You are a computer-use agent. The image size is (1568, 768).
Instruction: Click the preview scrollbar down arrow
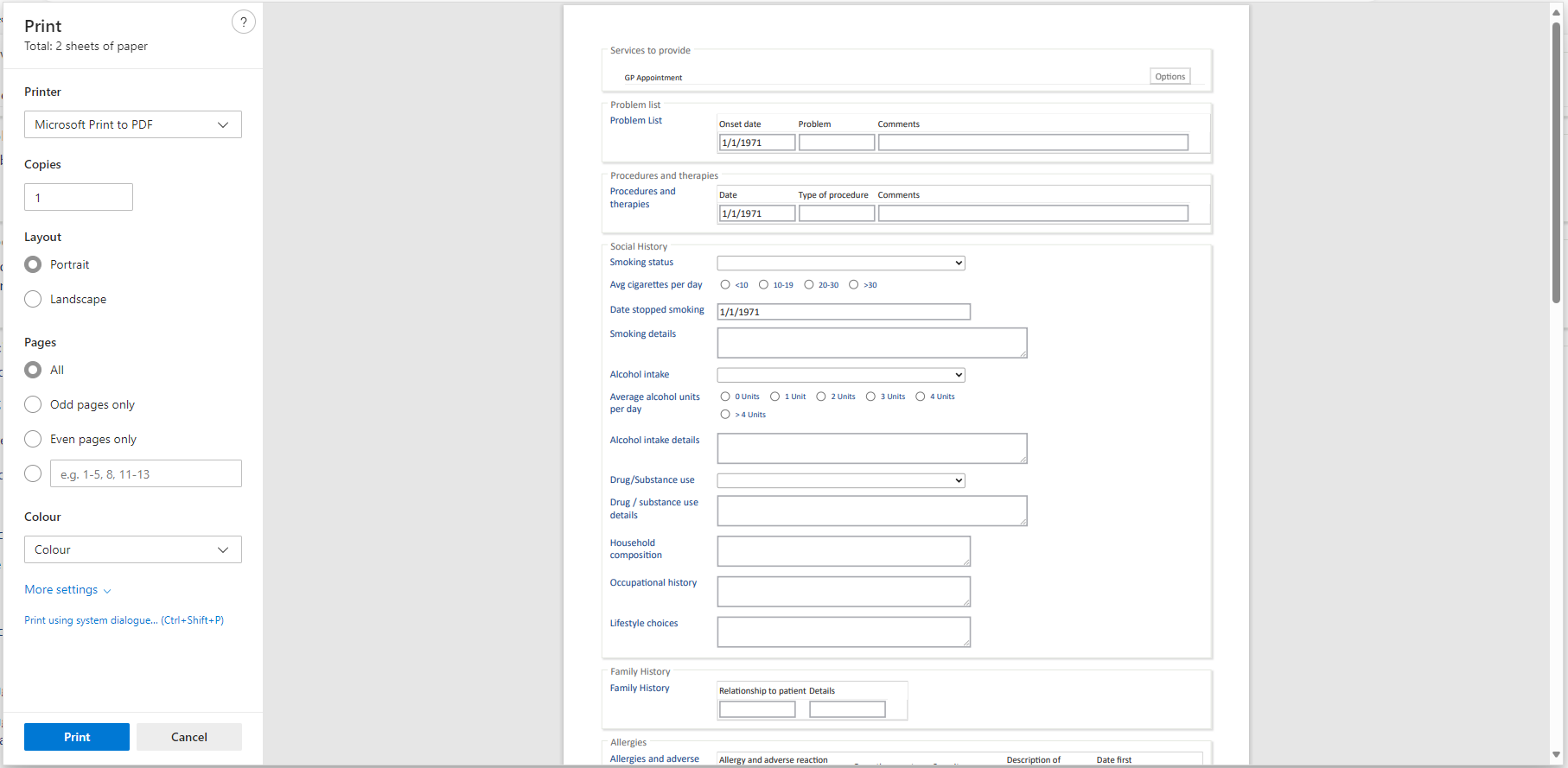(1556, 755)
